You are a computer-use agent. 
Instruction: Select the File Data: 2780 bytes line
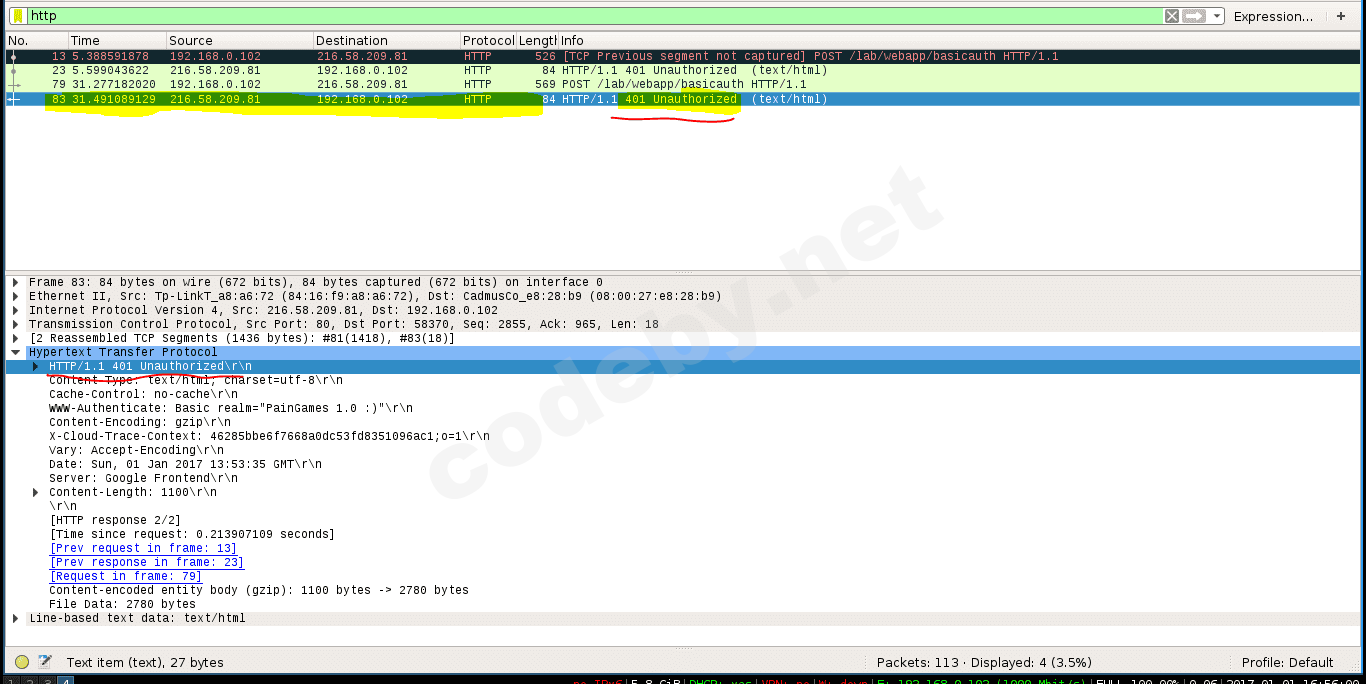(x=122, y=605)
